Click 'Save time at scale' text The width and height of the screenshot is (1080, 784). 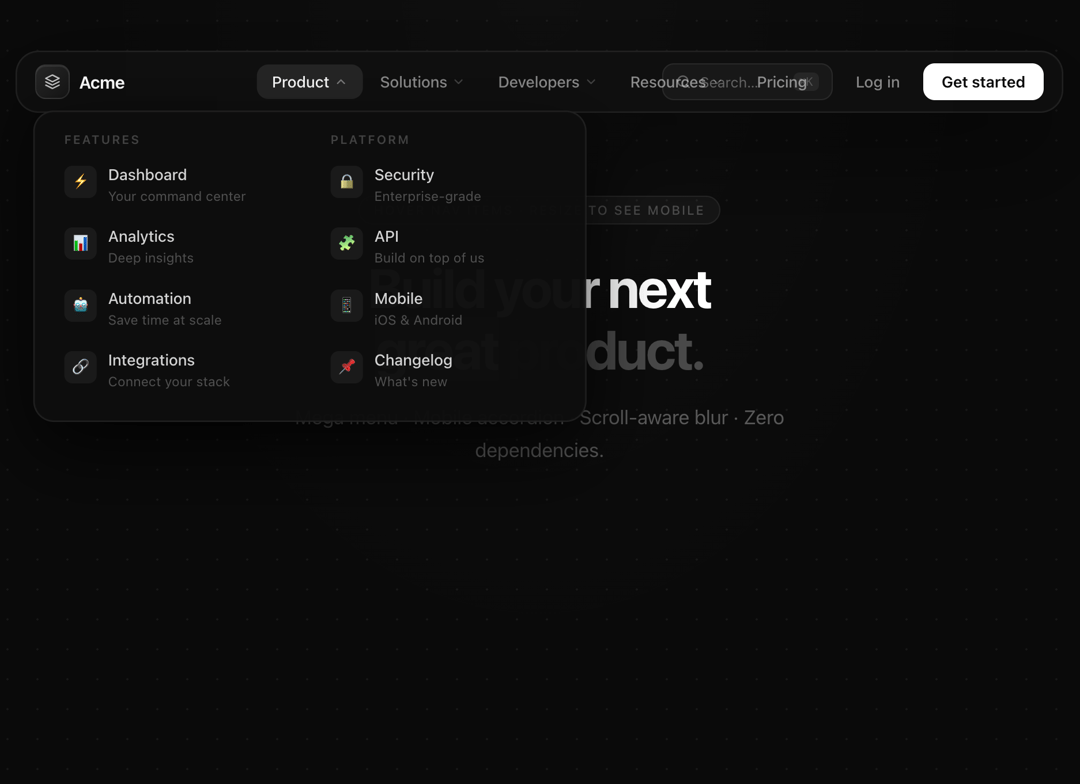pos(165,320)
